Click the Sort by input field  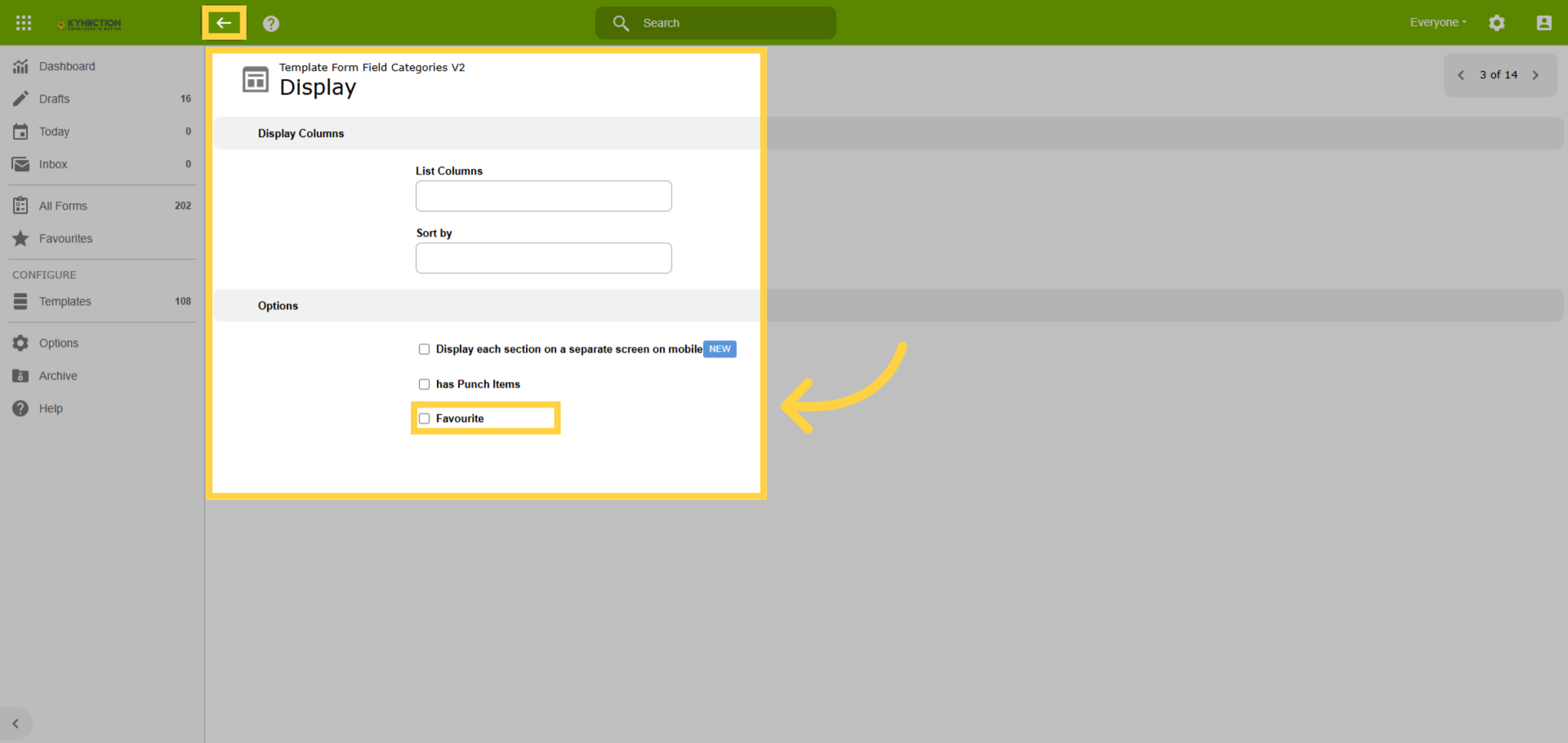coord(544,258)
